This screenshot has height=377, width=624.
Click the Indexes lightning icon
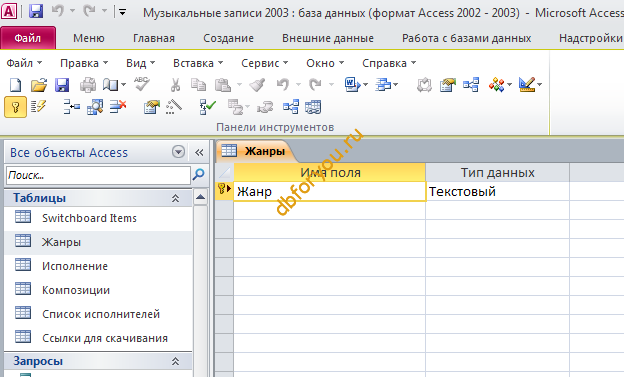tap(39, 107)
